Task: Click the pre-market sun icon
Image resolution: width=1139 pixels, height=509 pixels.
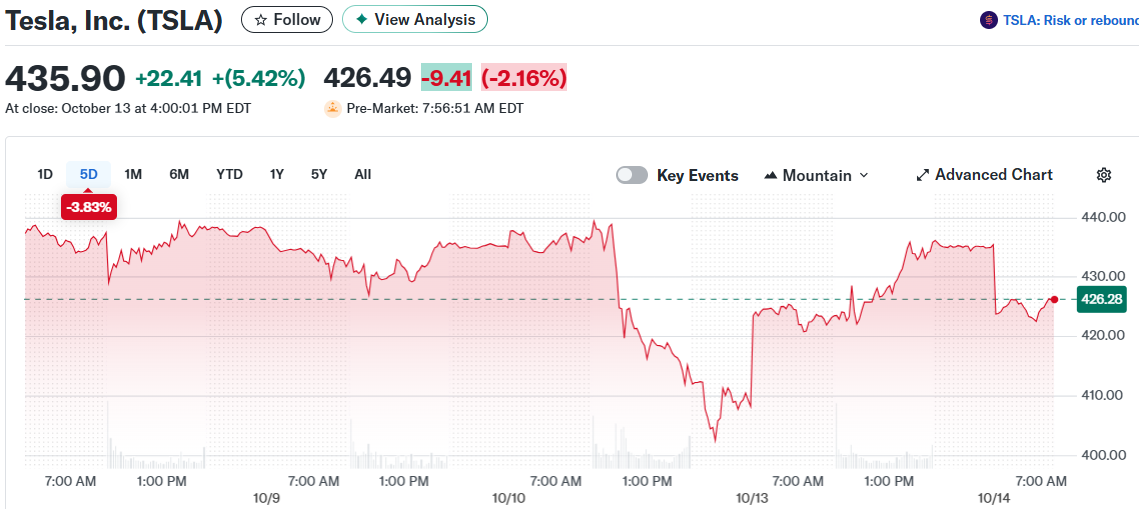Action: tap(333, 108)
